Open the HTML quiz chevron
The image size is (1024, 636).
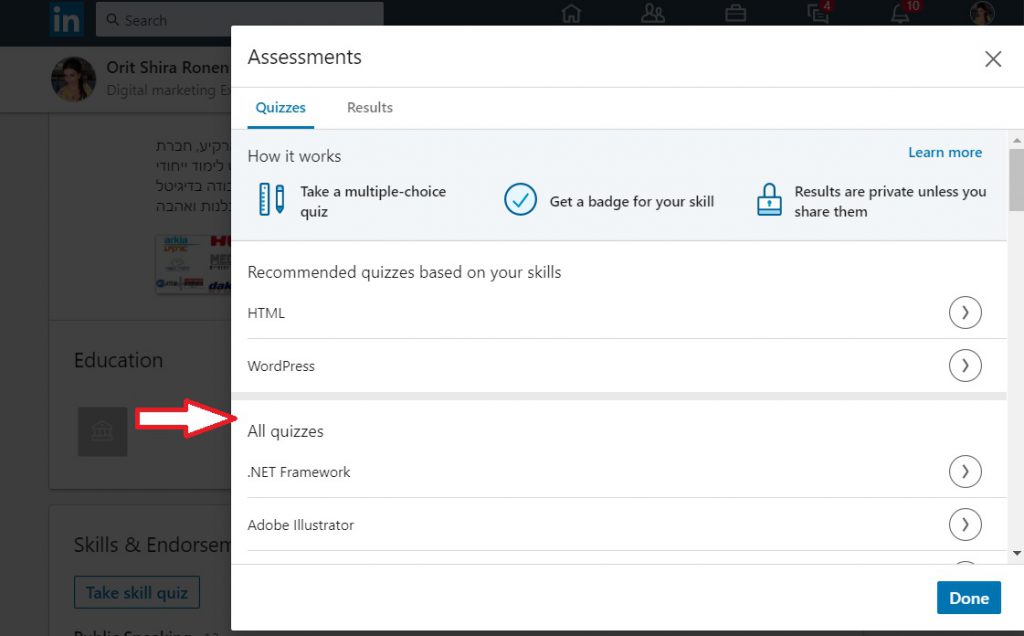pyautogui.click(x=965, y=313)
